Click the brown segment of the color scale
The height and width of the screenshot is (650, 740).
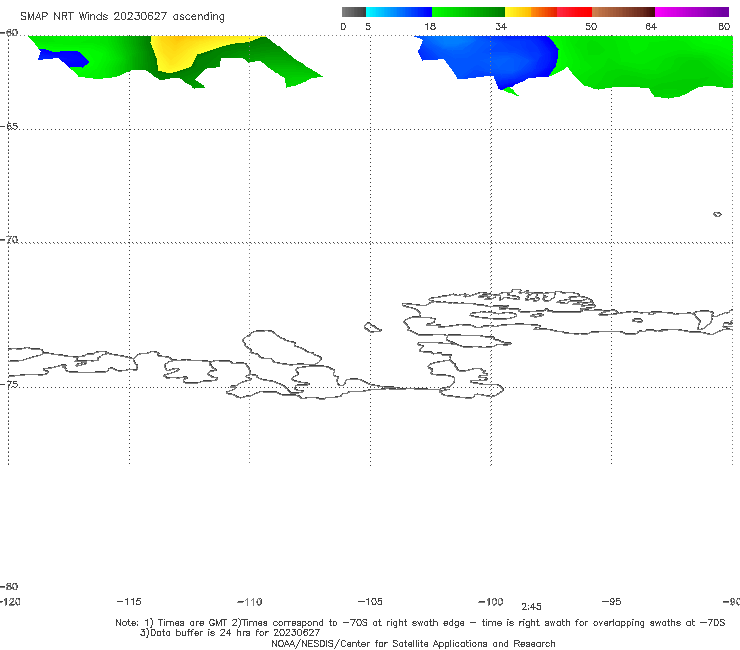coord(623,12)
